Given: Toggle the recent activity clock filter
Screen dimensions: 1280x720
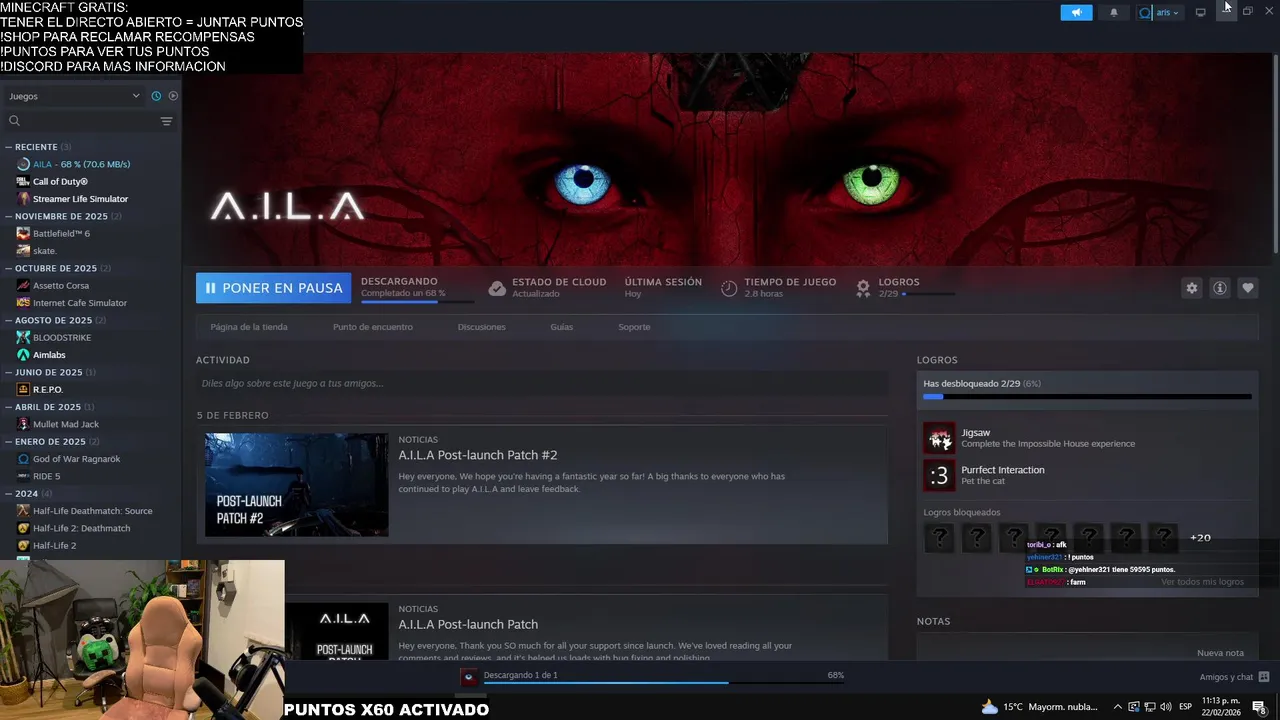Looking at the screenshot, I should click(156, 96).
